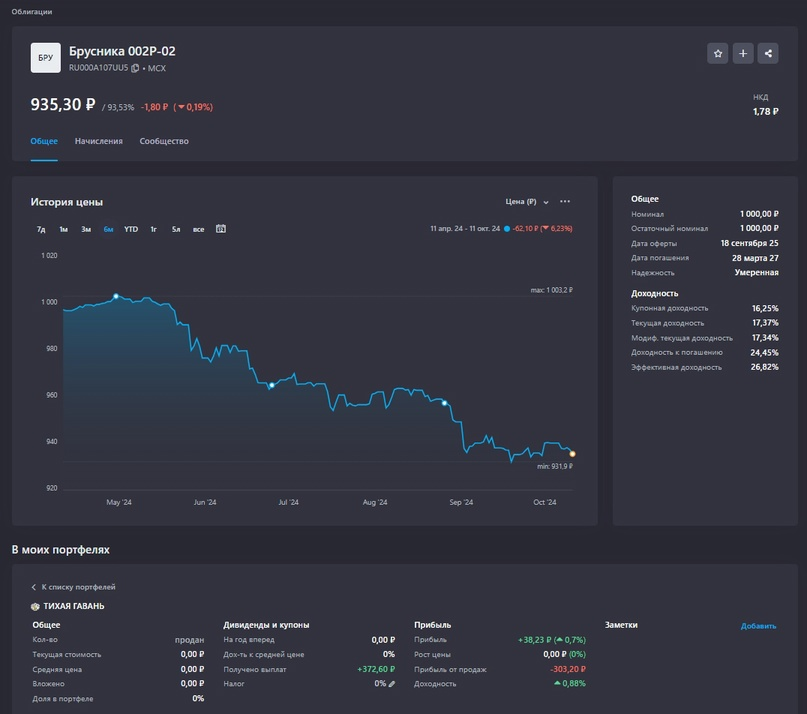
Task: Click the plus icon to add bond
Action: tap(743, 53)
